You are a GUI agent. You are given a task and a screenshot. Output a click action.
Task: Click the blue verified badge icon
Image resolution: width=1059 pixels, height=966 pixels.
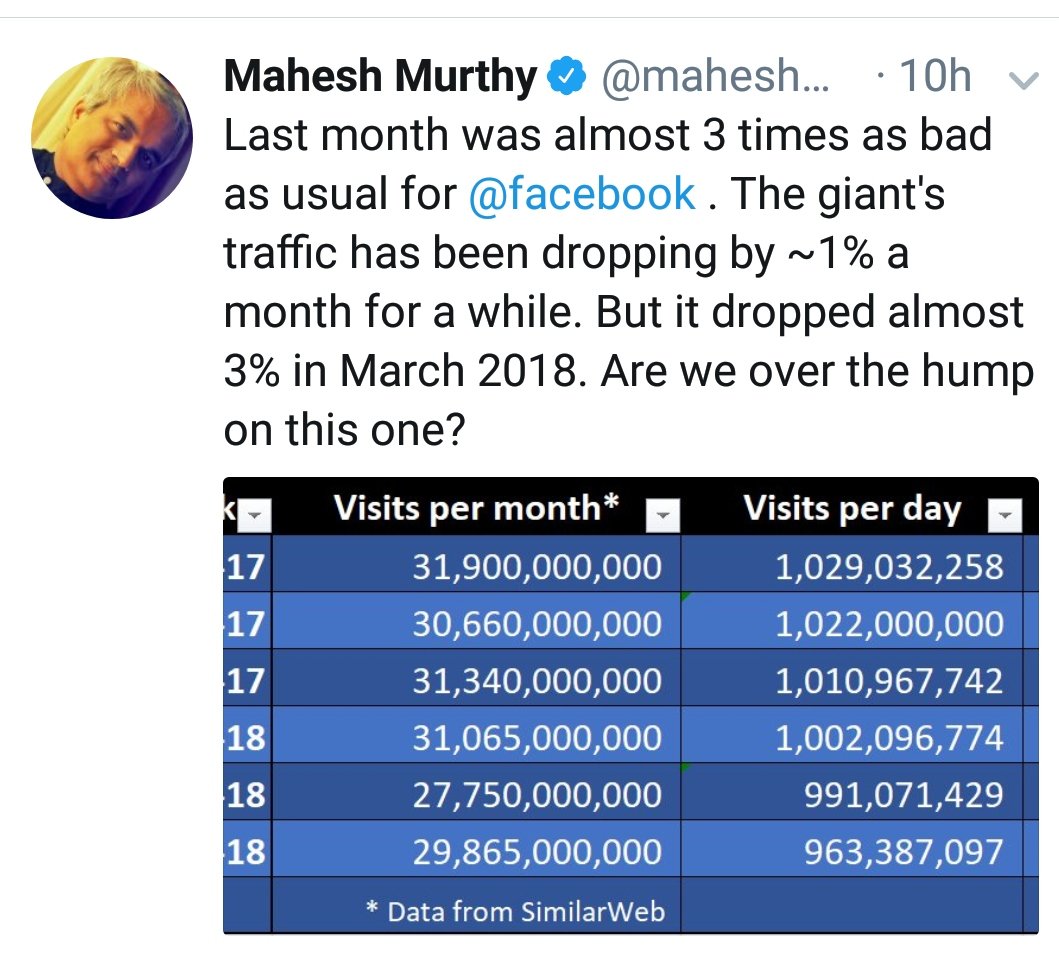tap(567, 77)
